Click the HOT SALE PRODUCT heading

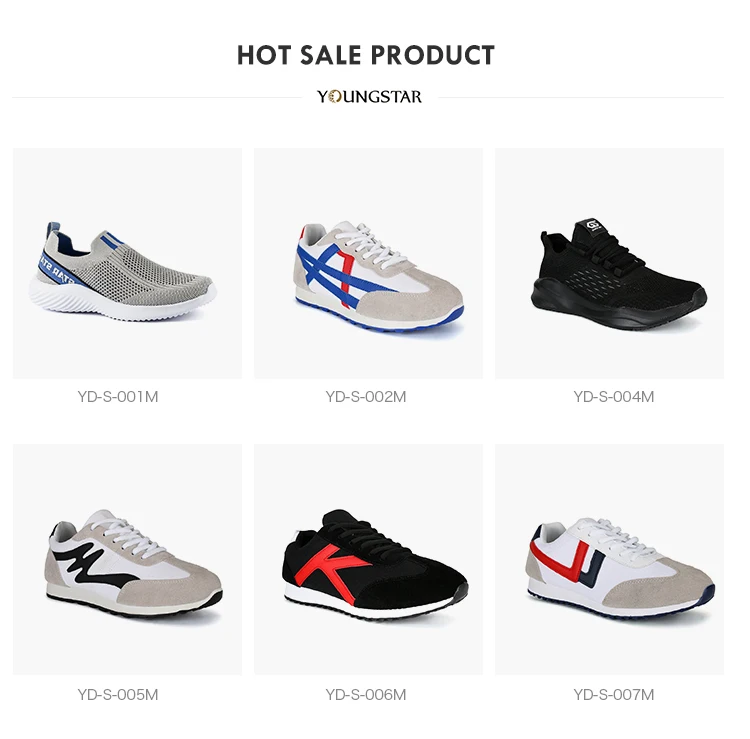[366, 55]
